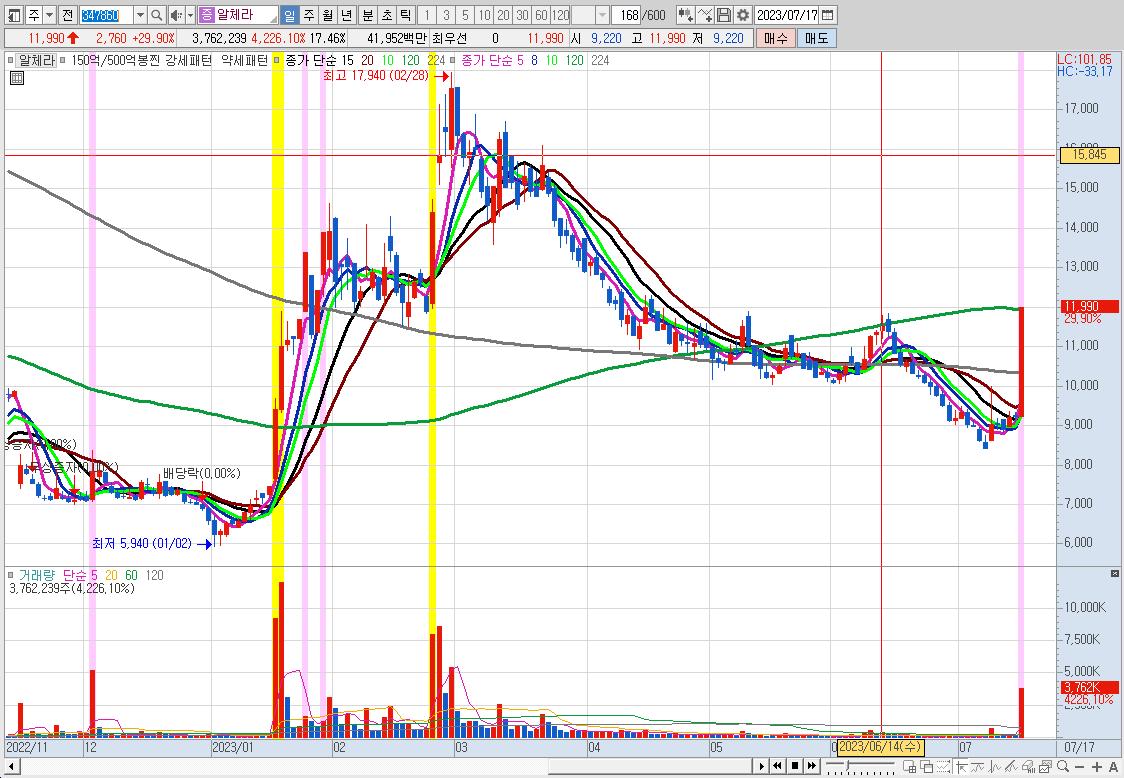This screenshot has width=1124, height=778.
Task: Click the letter A auto-scale icon
Action: point(1113,766)
